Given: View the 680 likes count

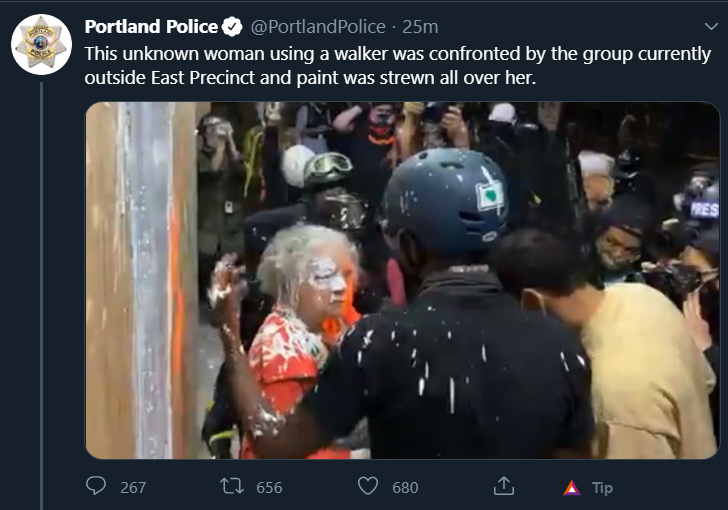Looking at the screenshot, I should (405, 487).
